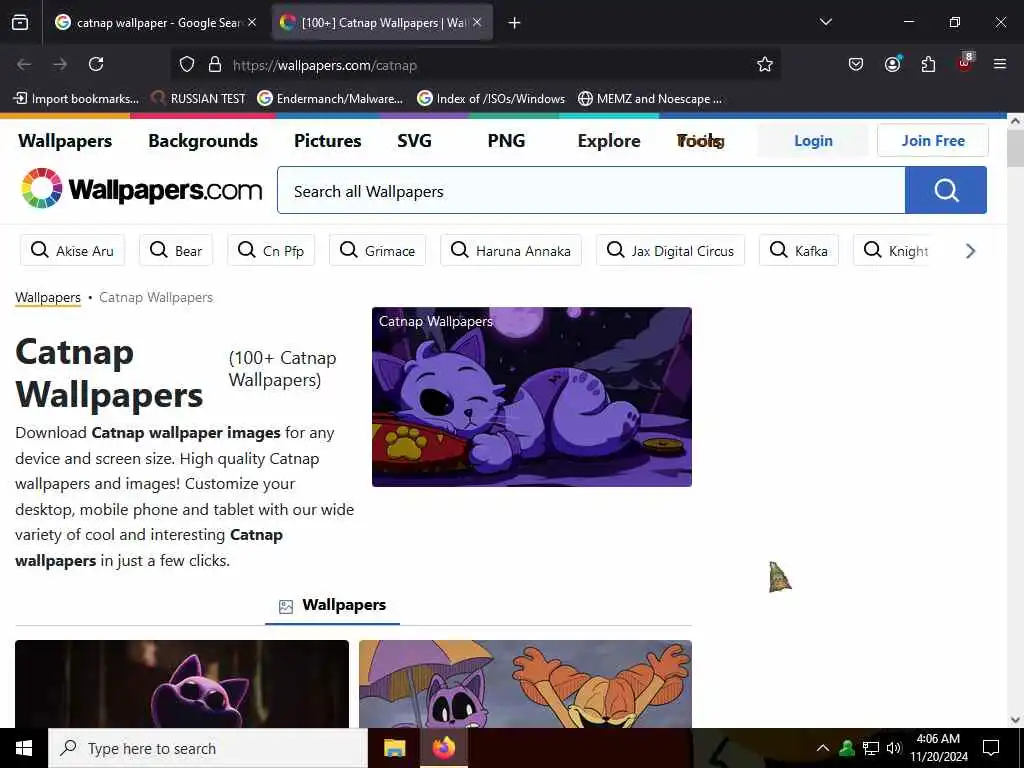Select the Bear search suggestion
The height and width of the screenshot is (768, 1024).
[x=176, y=251]
